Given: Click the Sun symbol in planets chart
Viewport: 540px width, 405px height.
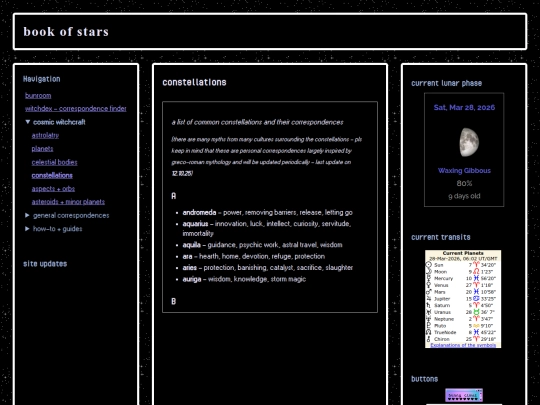Looking at the screenshot, I should [x=429, y=265].
